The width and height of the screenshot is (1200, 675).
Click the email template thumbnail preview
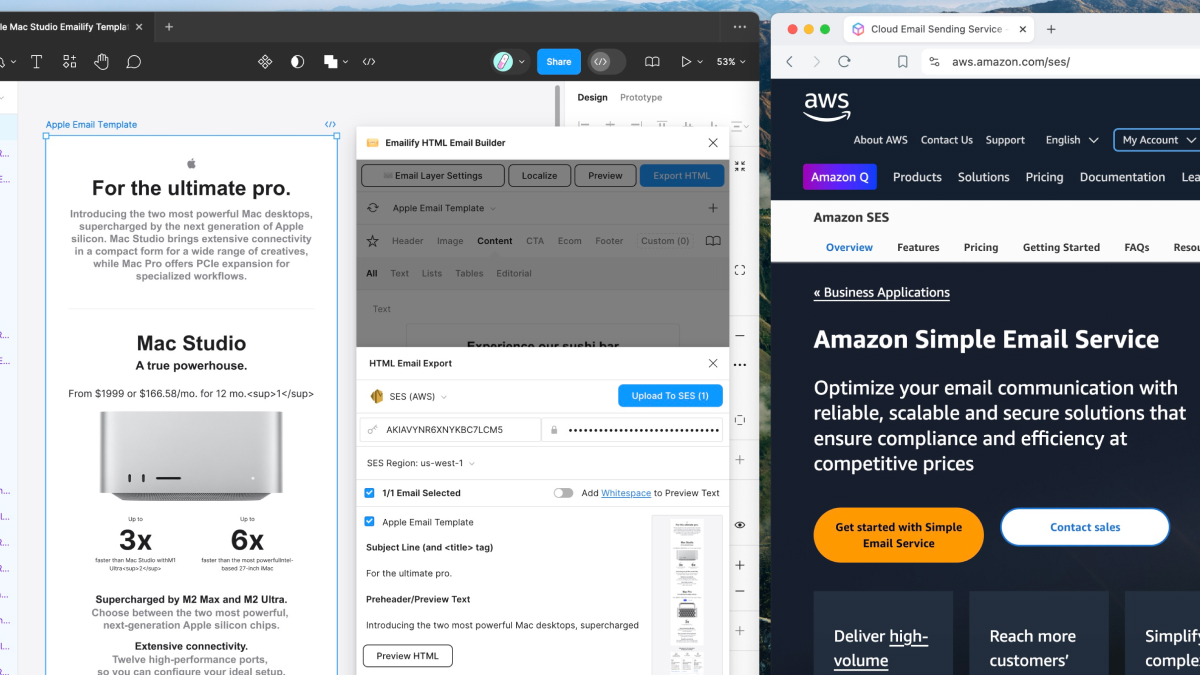pos(686,595)
